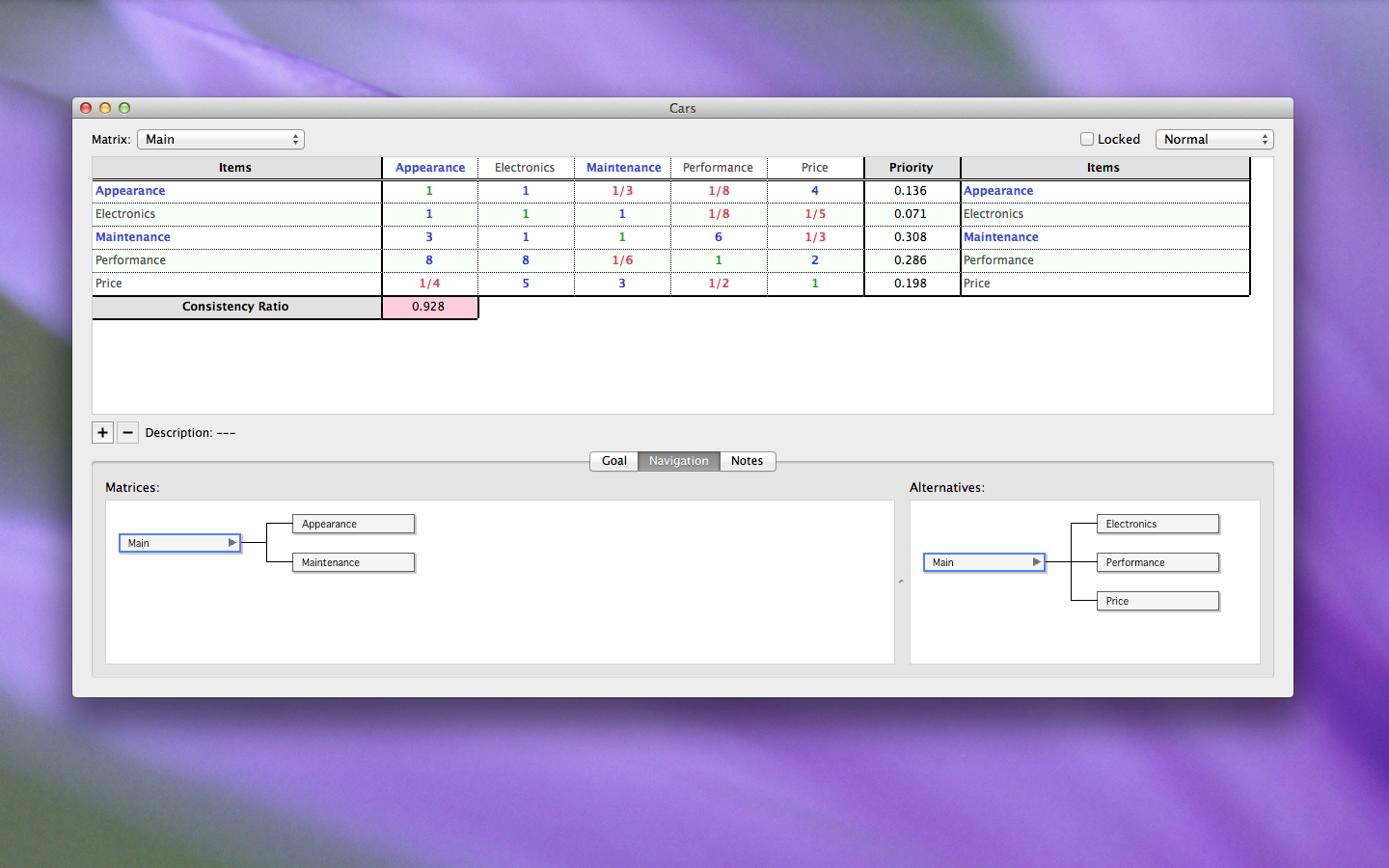Open the Matrix dropdown showing Main
The height and width of the screenshot is (868, 1389).
click(221, 139)
